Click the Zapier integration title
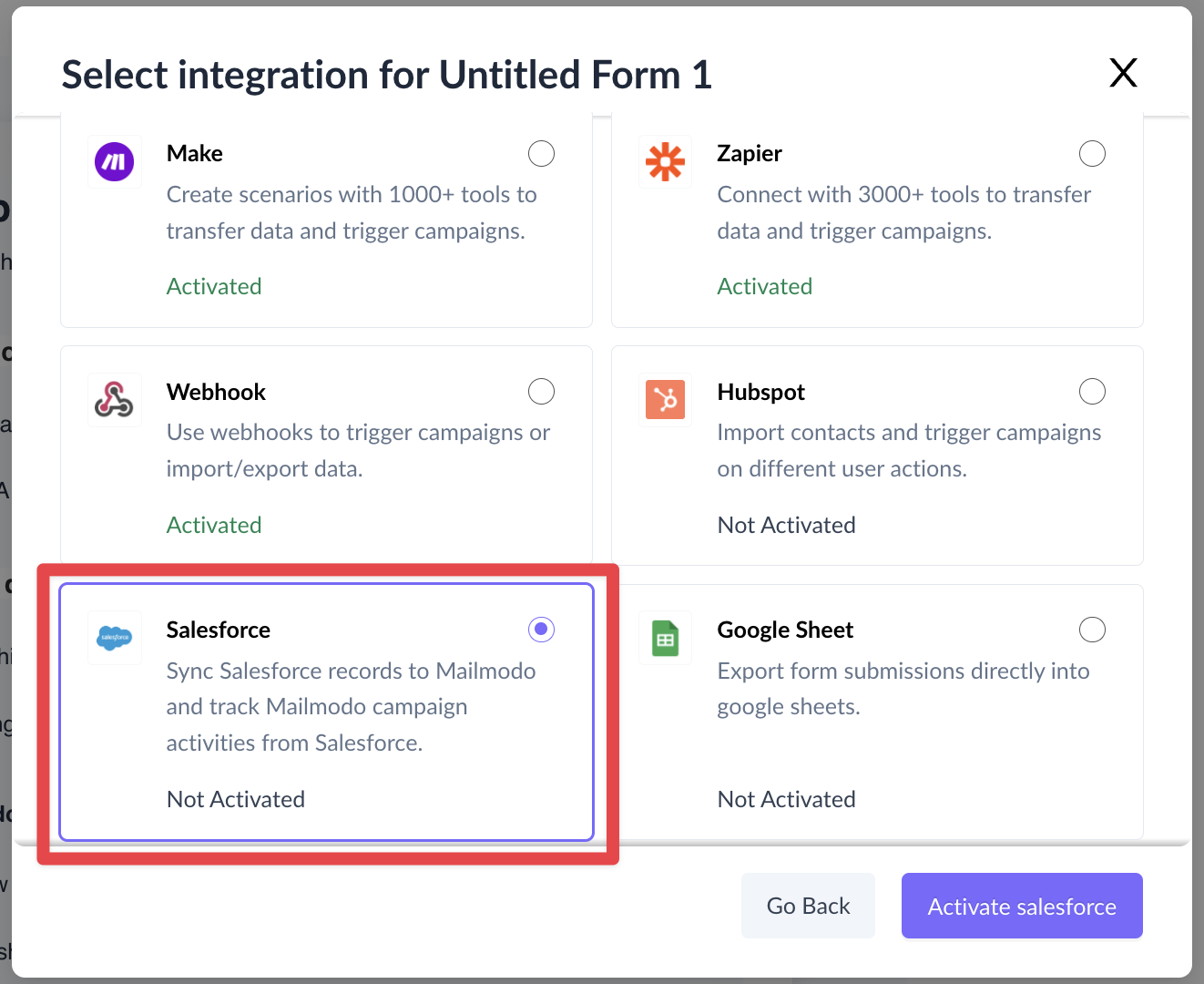1204x984 pixels. 750,153
